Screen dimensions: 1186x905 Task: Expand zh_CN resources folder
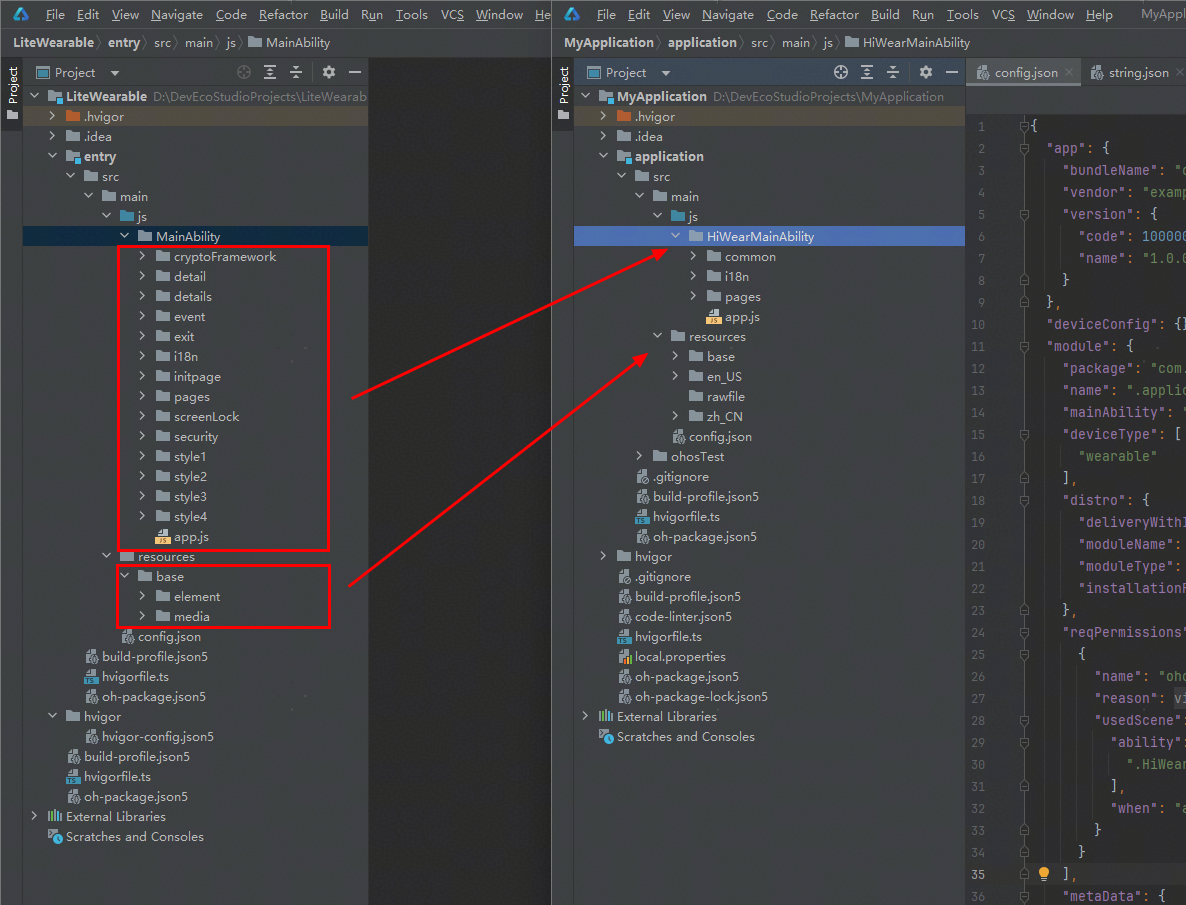tap(675, 416)
